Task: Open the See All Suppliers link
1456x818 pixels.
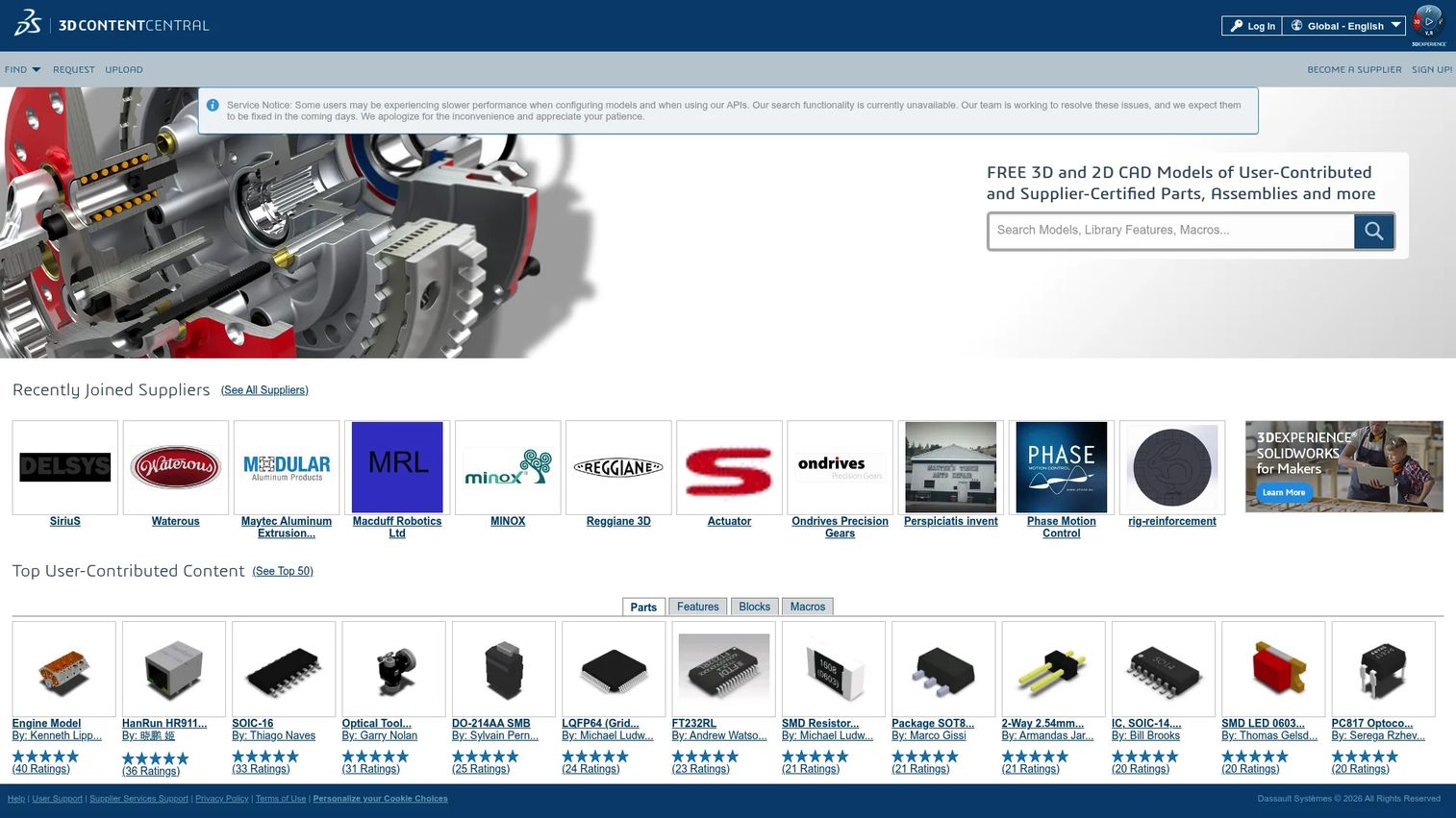Action: click(x=264, y=390)
